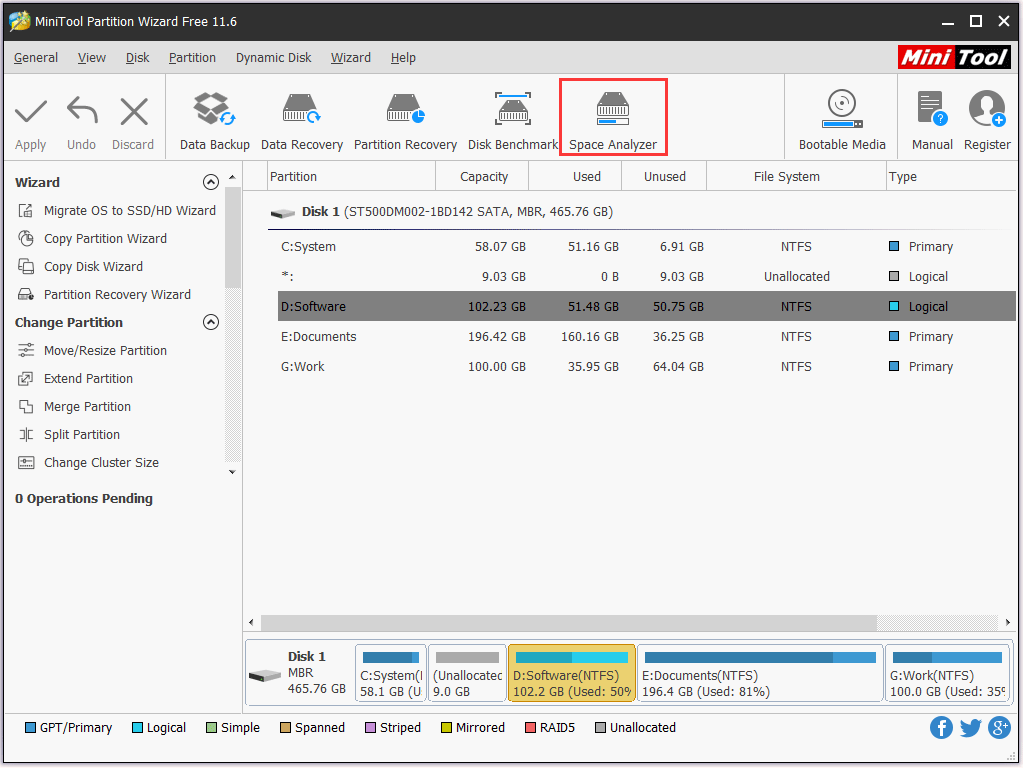Click the Partition Recovery Wizard sidebar icon
The image size is (1023, 768).
click(26, 295)
